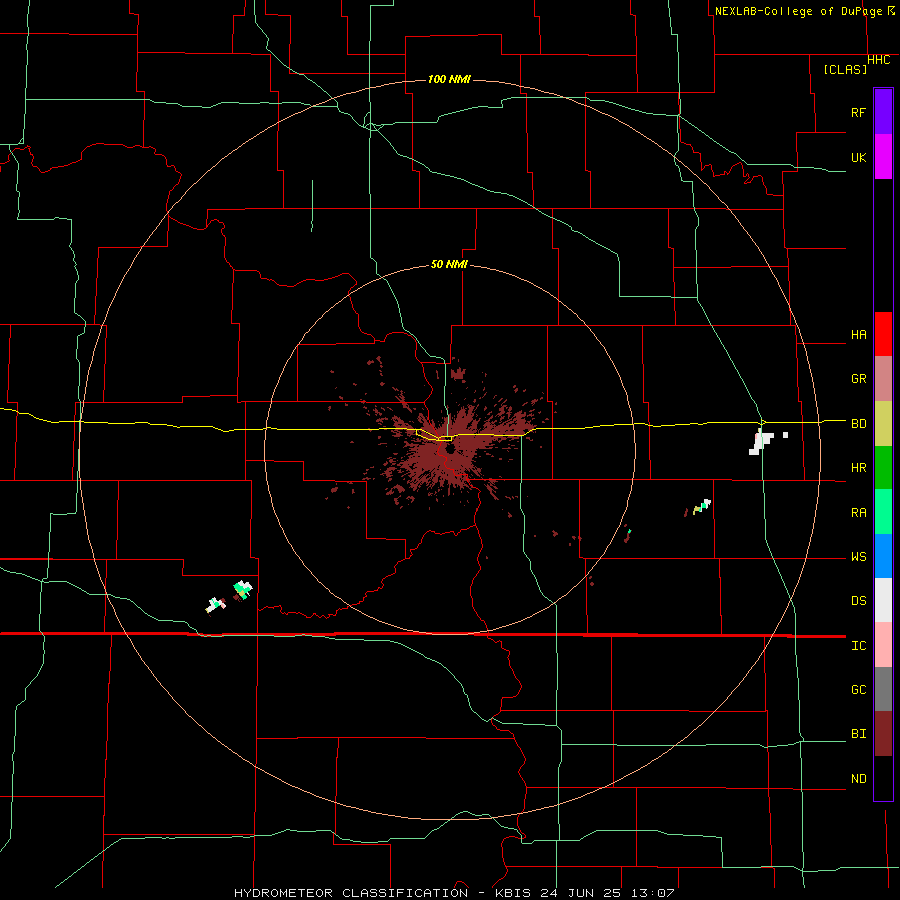Click the 'HR' legend label
Viewport: 900px width, 900px height.
[858, 468]
